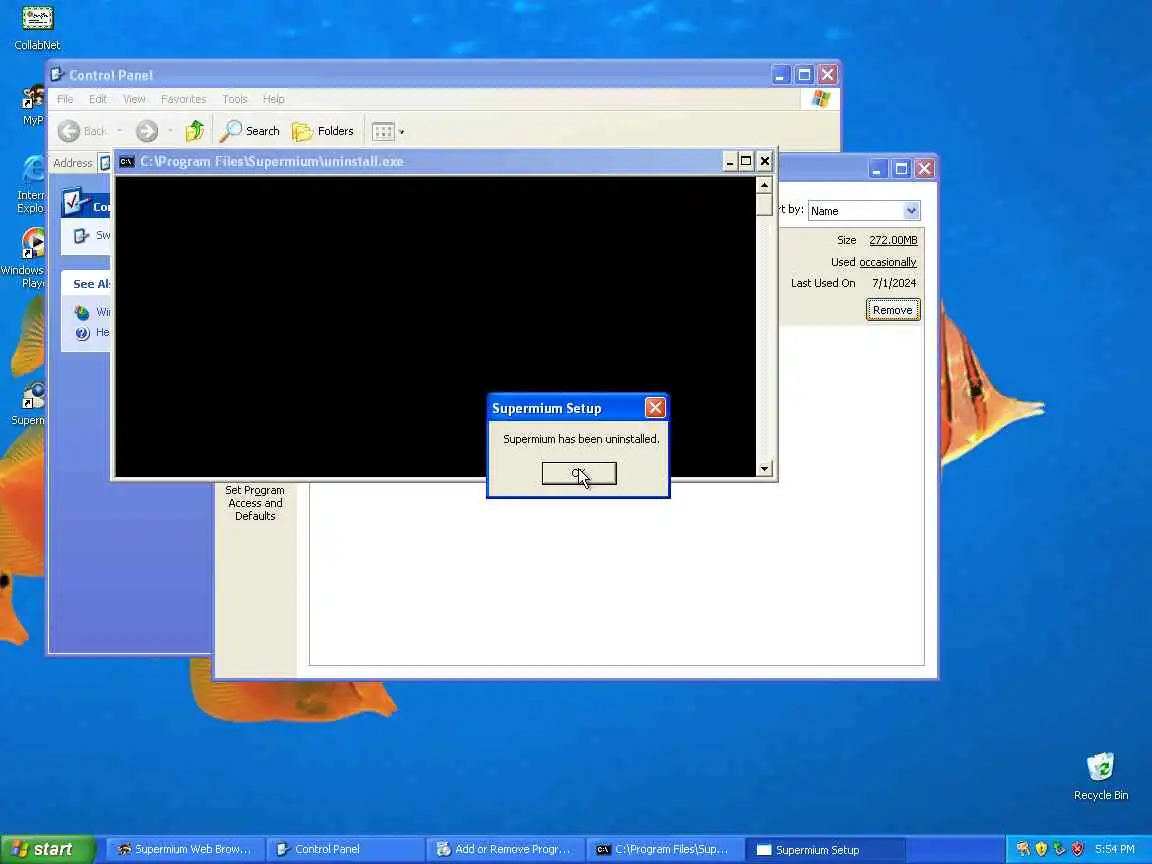Switch to Control Panel taskbar item

(345, 849)
